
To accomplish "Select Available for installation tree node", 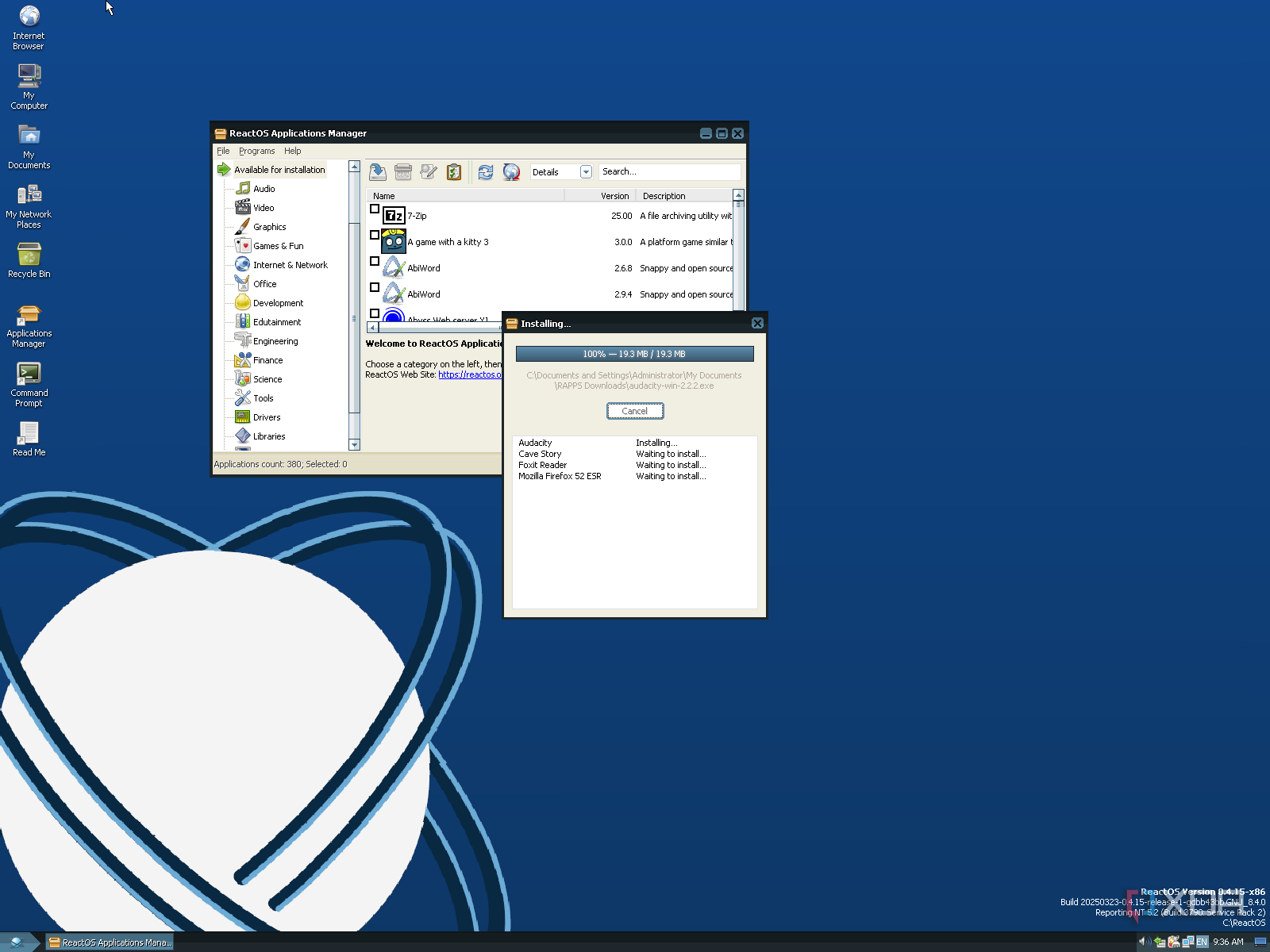I will point(279,170).
